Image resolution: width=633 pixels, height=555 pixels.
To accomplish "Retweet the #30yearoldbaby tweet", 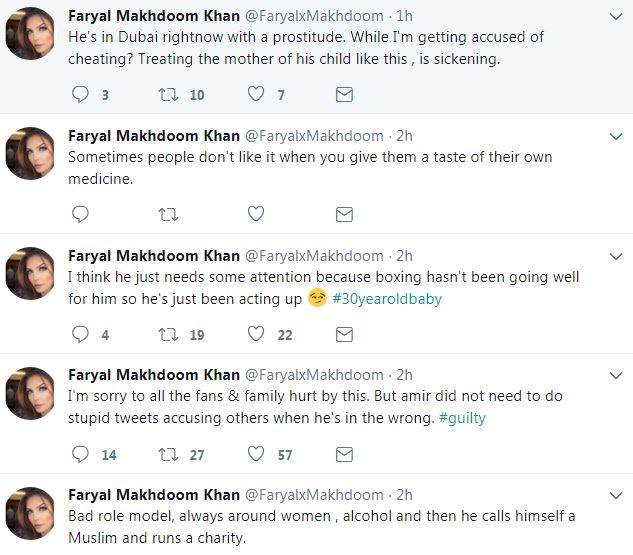I will point(169,334).
